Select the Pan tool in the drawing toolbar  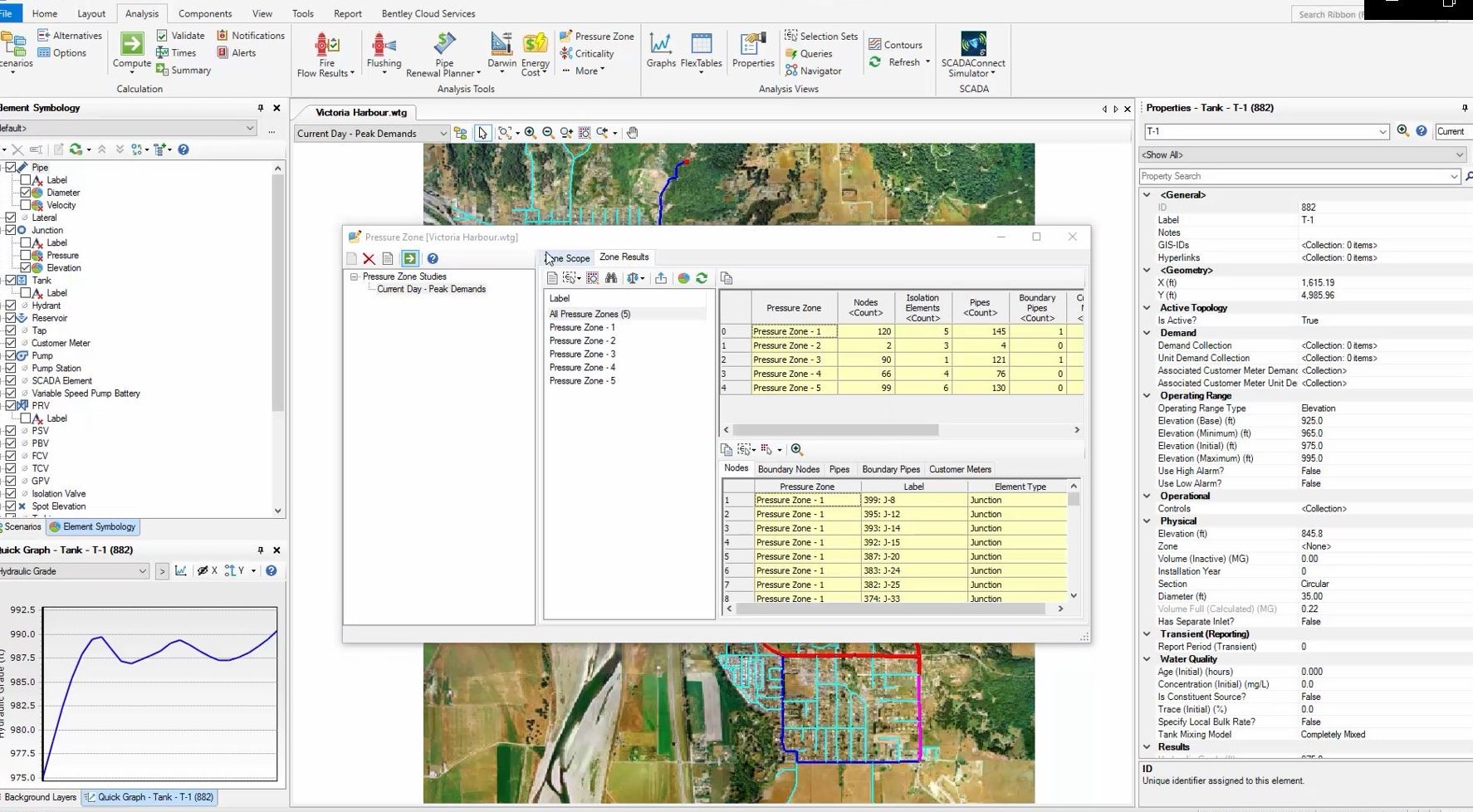(633, 133)
